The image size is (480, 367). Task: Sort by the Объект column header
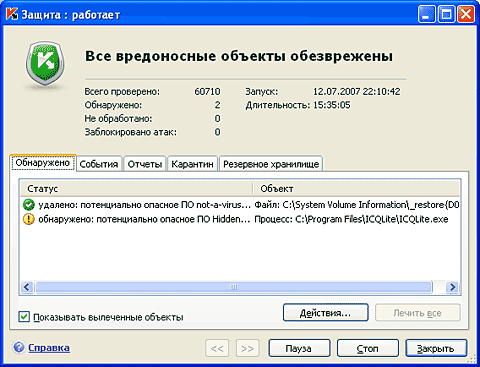[x=356, y=189]
